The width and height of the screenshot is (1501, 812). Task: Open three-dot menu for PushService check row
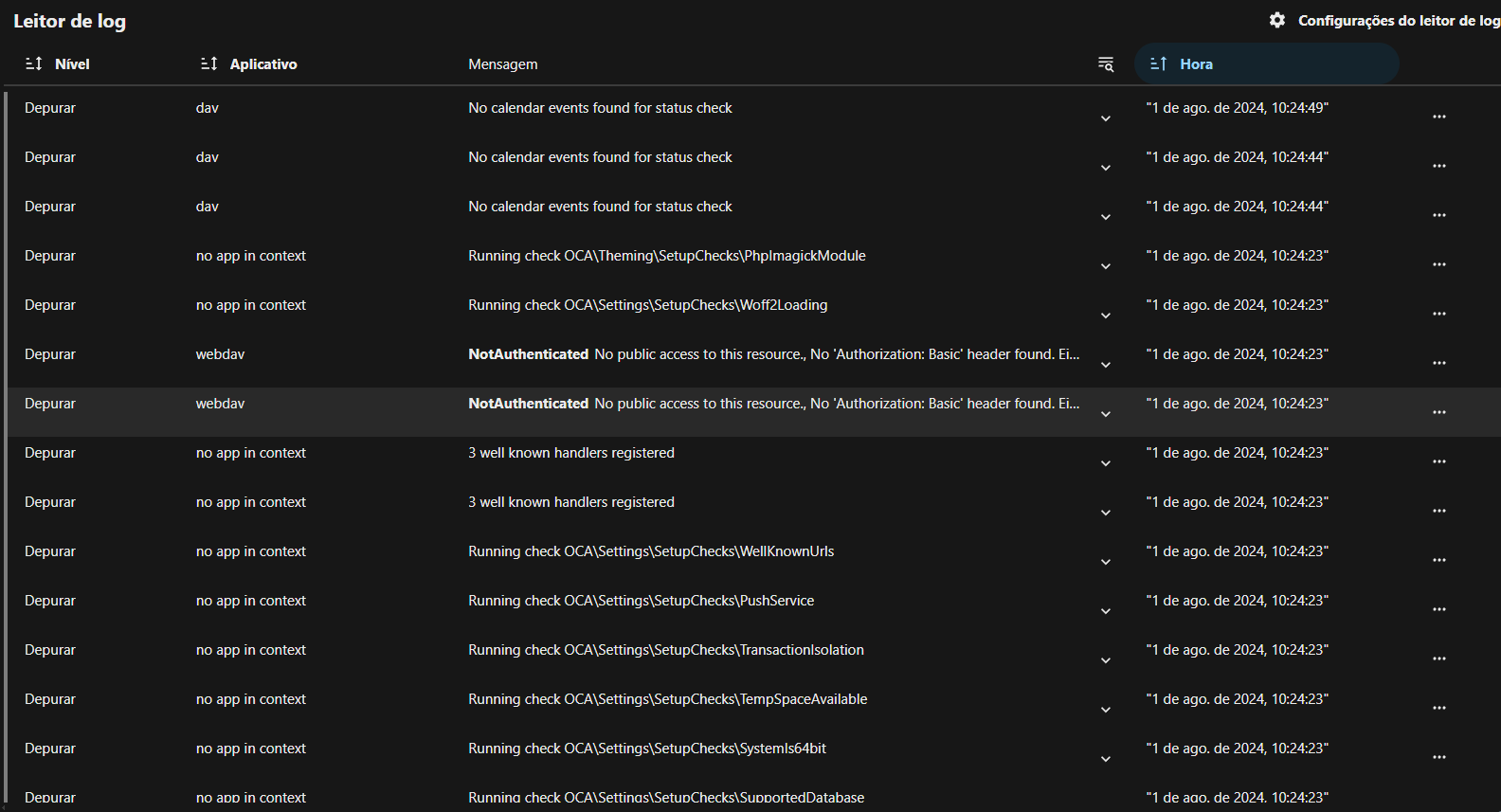point(1438,609)
